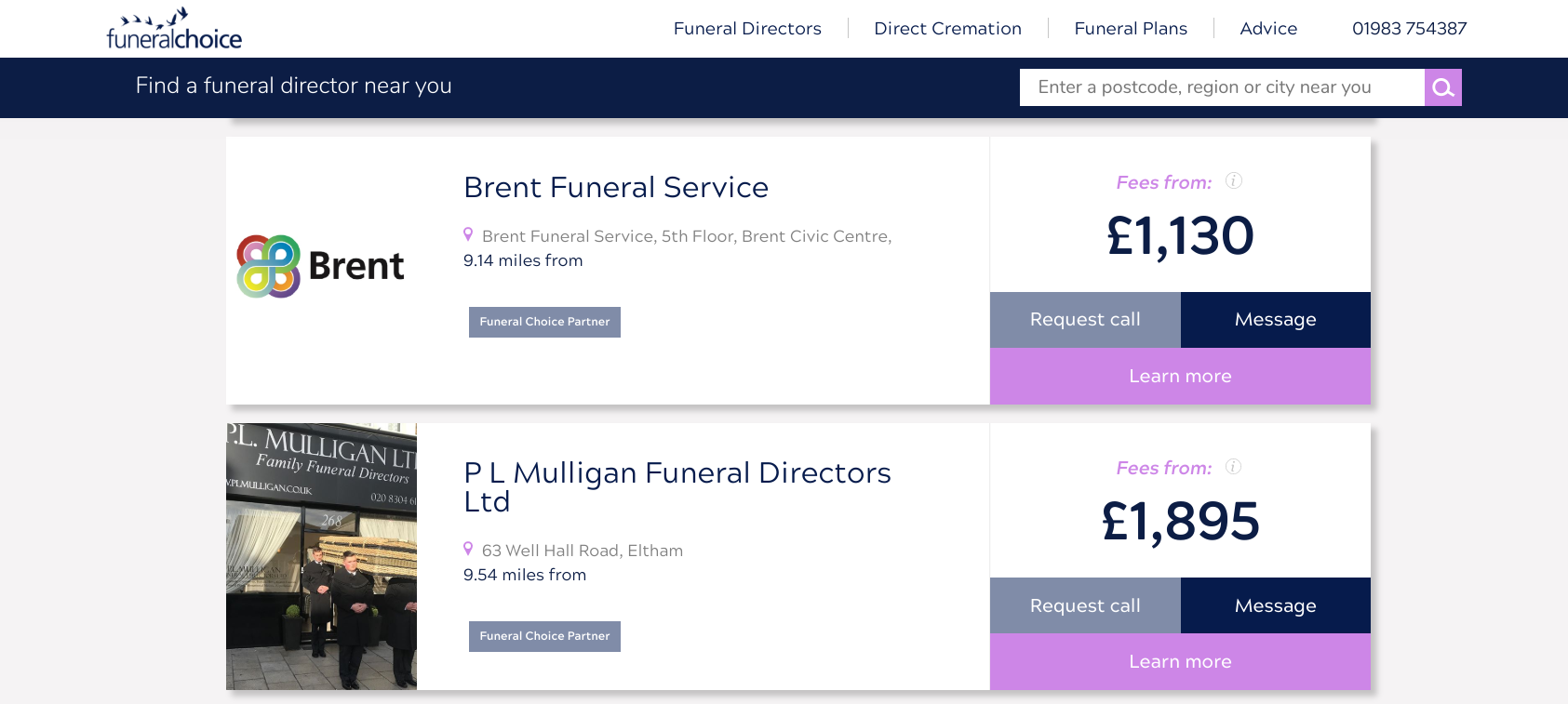This screenshot has height=704, width=1568.
Task: Learn more about Brent Funeral Service
Action: pyautogui.click(x=1180, y=377)
